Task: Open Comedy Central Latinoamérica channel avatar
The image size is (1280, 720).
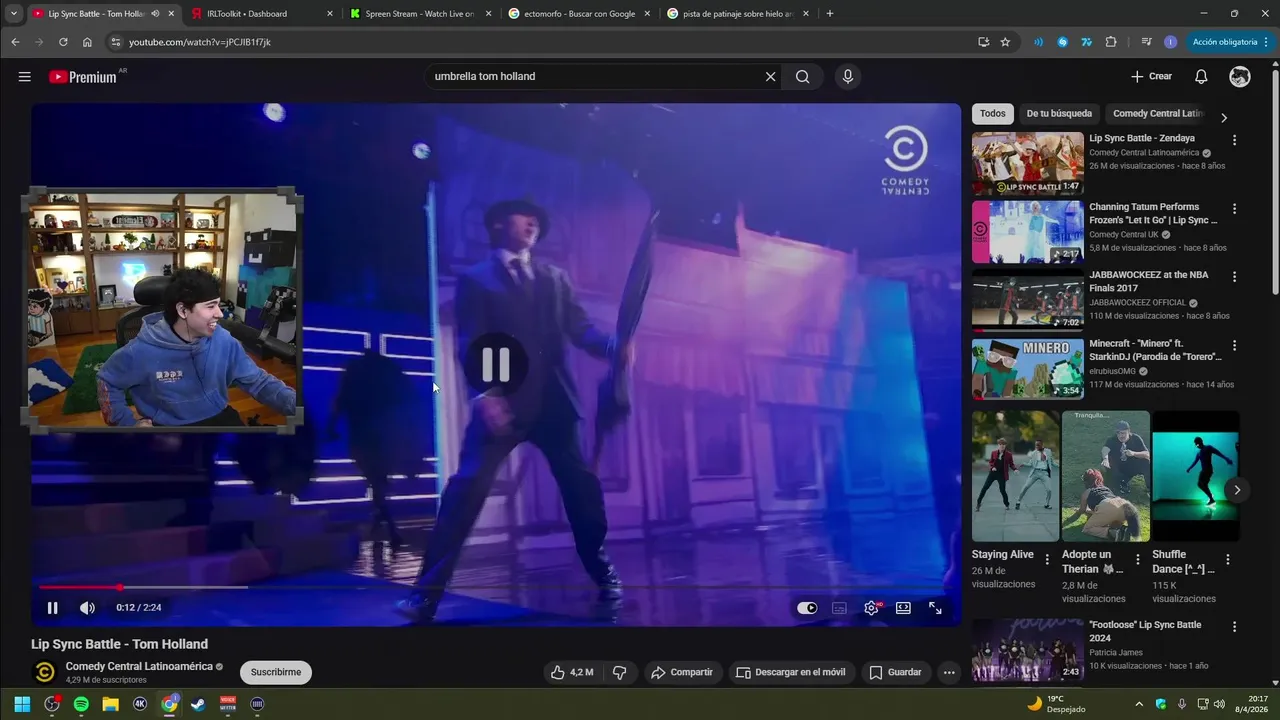Action: (x=45, y=672)
